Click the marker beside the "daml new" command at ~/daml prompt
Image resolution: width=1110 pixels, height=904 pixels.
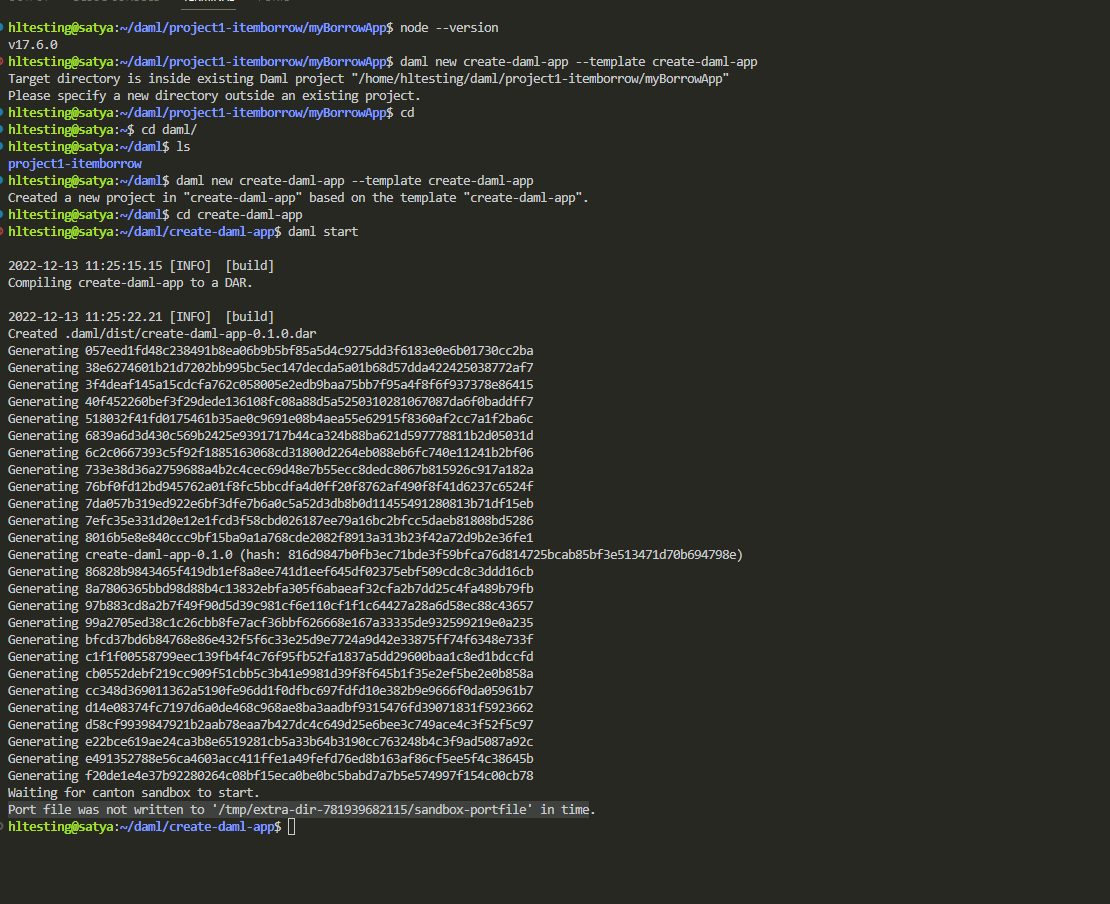(3, 181)
